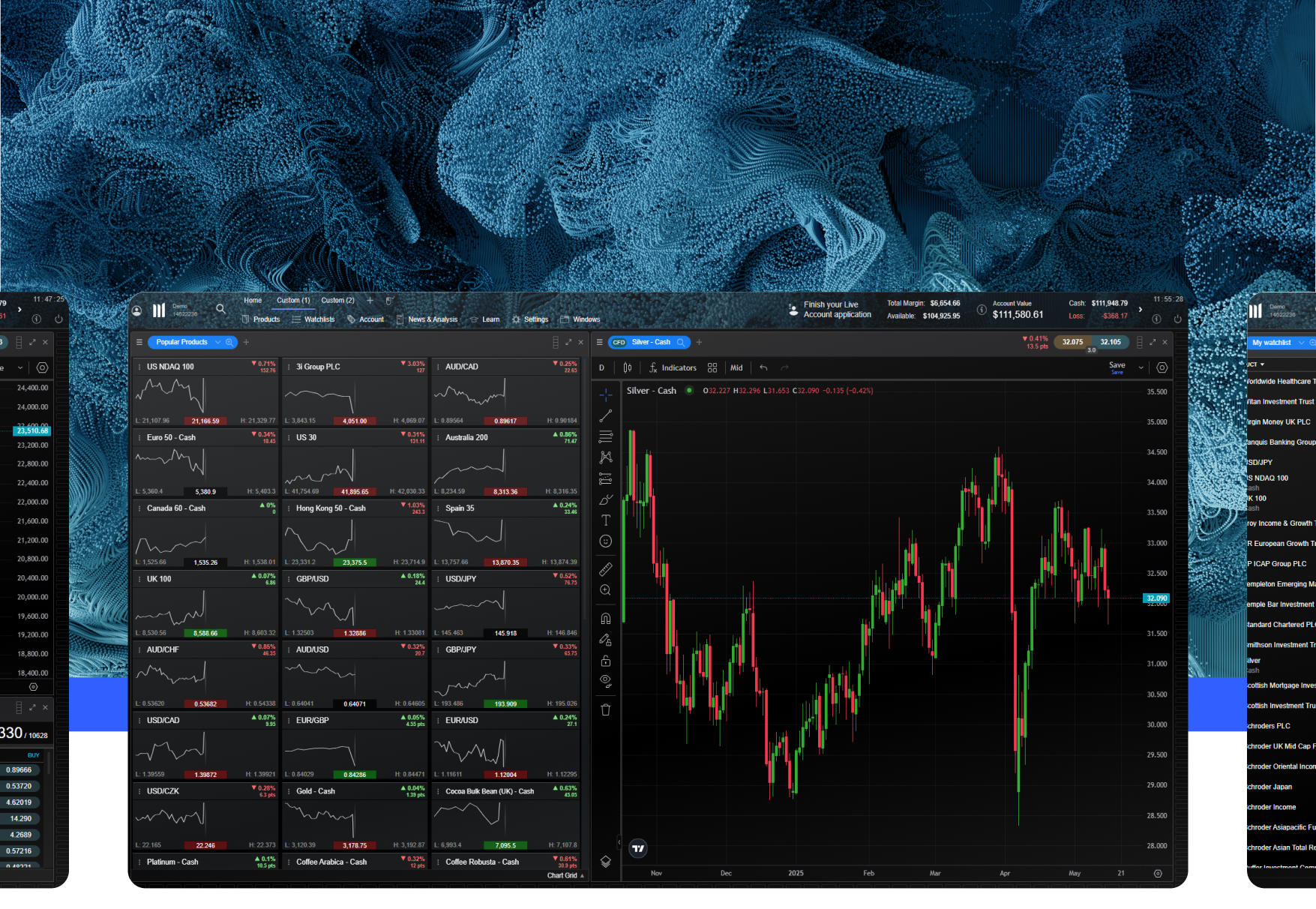Viewport: 1316px width, 909px height.
Task: Open the Fibonacci retracement tools
Action: click(x=606, y=436)
